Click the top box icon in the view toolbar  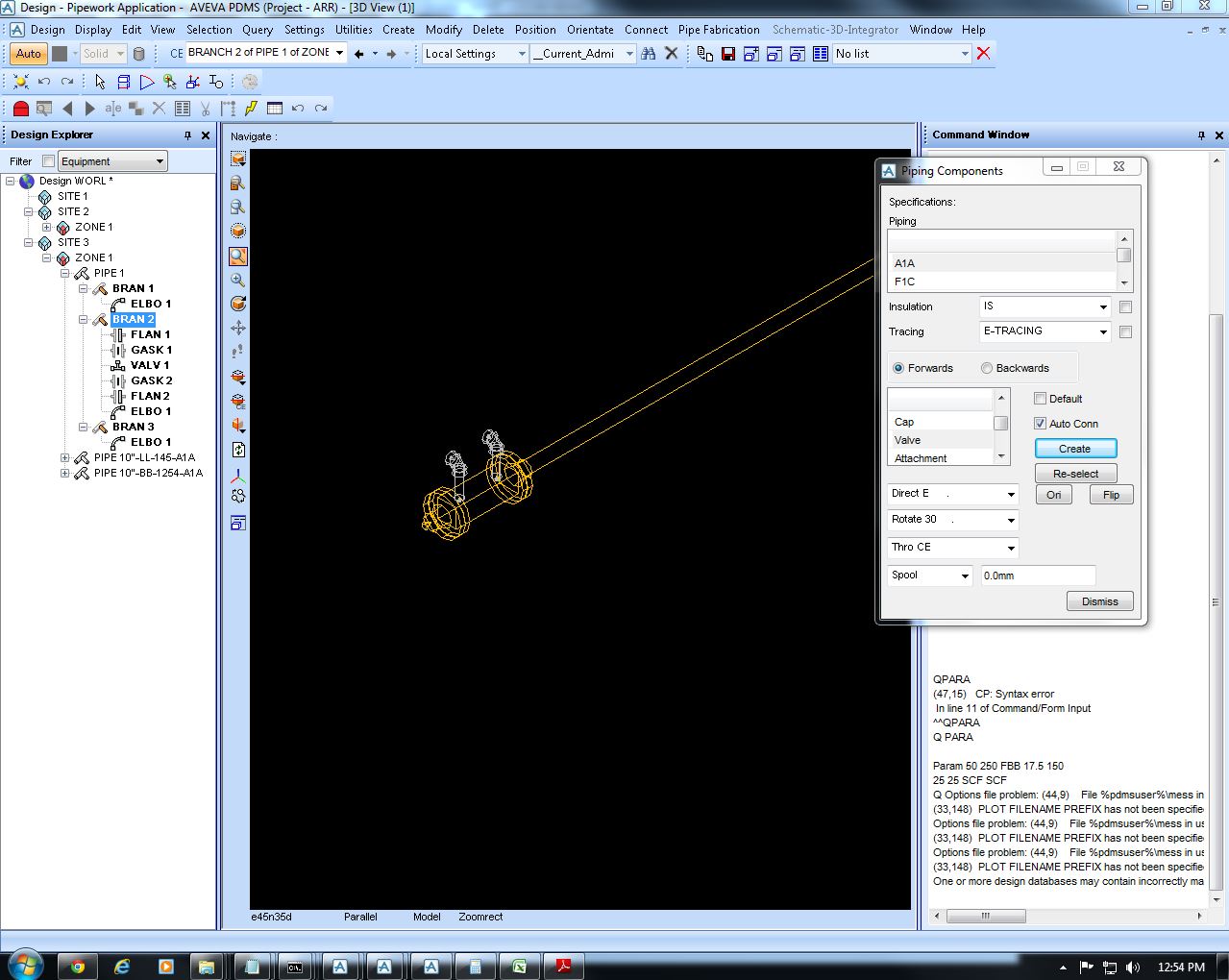pos(238,159)
